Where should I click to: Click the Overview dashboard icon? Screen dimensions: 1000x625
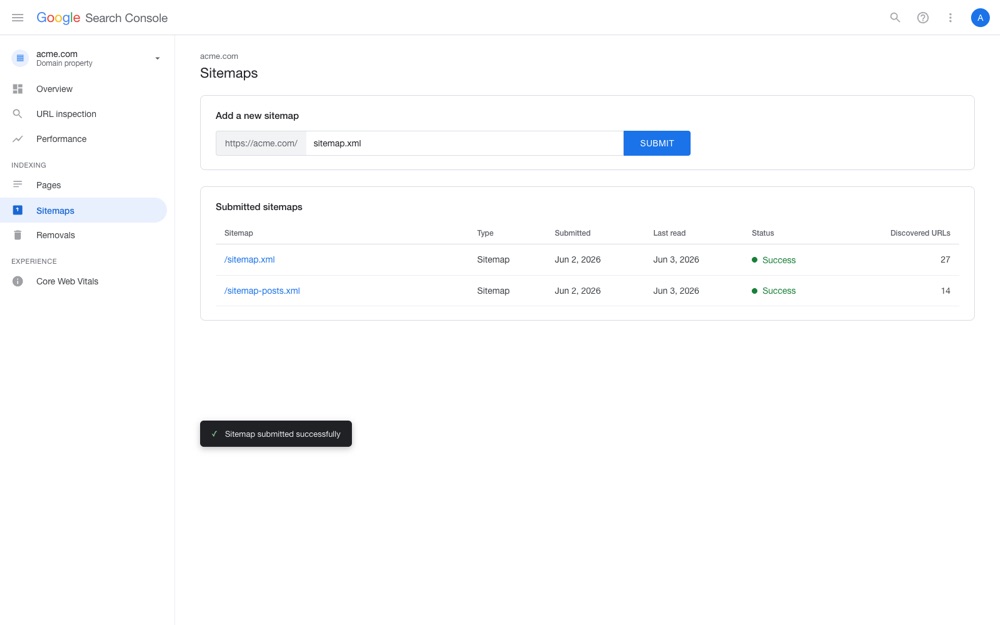17,89
